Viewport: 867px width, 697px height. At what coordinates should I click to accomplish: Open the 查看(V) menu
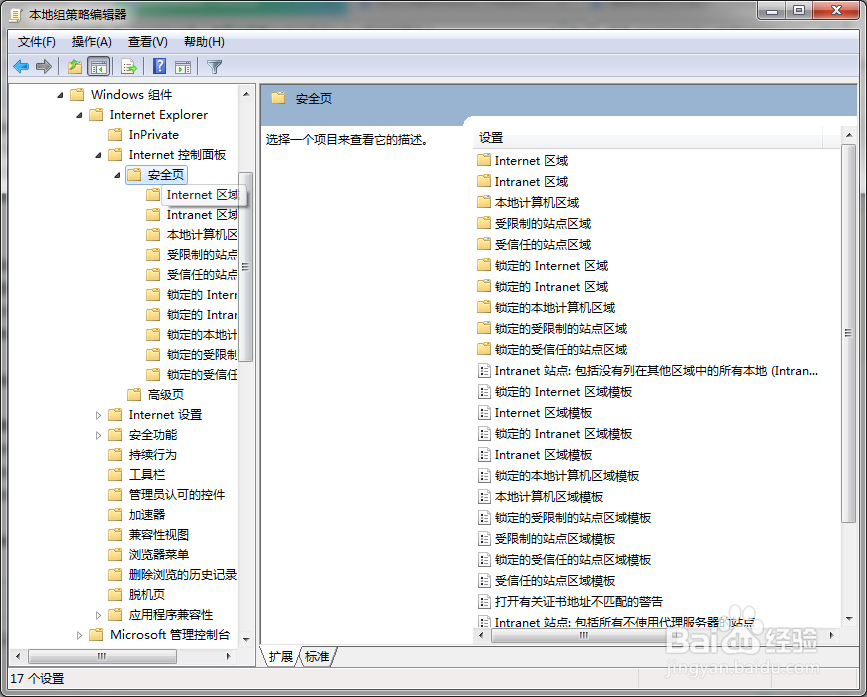[x=148, y=42]
